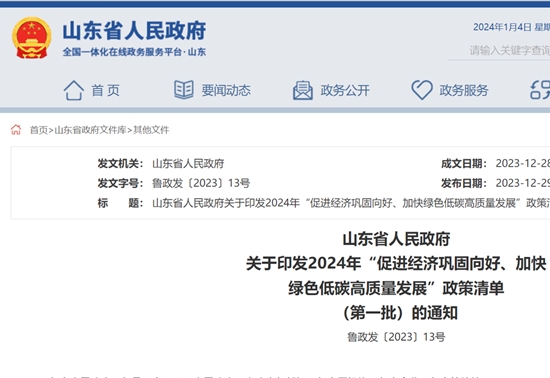Screen dimensions: 550x378
Task: Click the 发文机关 label
Action: 120,163
